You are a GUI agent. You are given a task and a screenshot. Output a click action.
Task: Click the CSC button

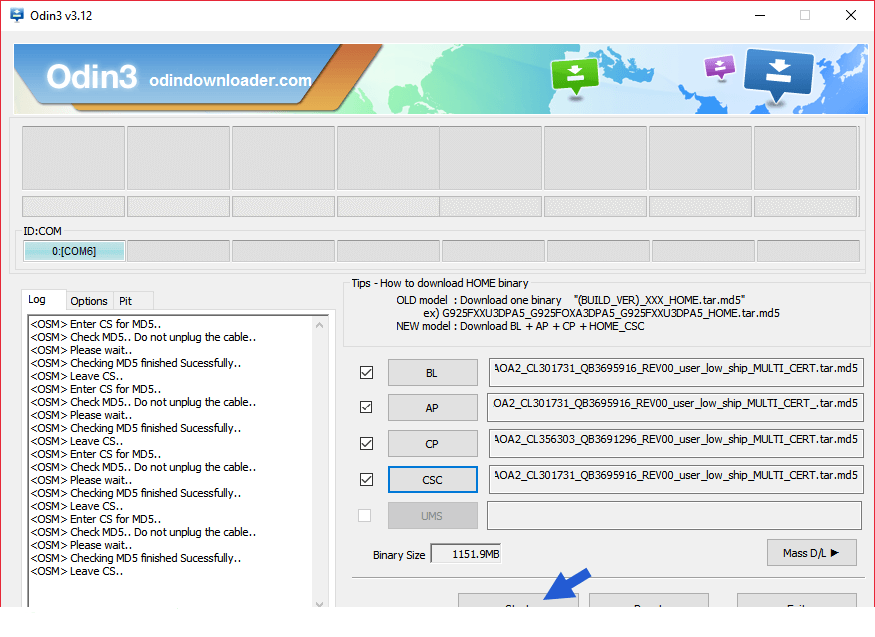click(x=432, y=480)
